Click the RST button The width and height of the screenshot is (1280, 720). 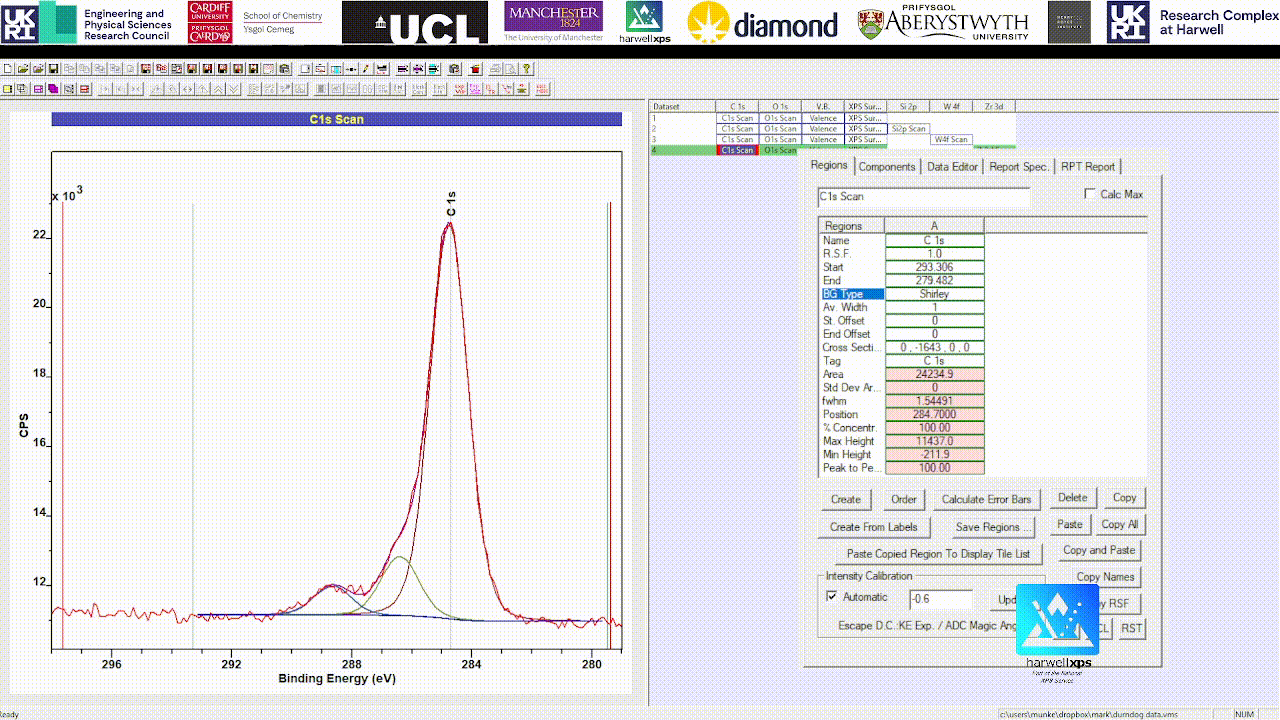pyautogui.click(x=1131, y=628)
